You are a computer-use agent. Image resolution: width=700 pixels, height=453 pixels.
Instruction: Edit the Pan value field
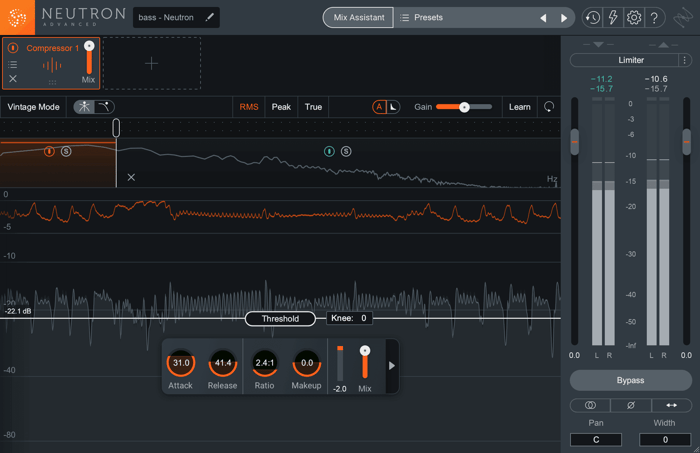click(x=596, y=440)
